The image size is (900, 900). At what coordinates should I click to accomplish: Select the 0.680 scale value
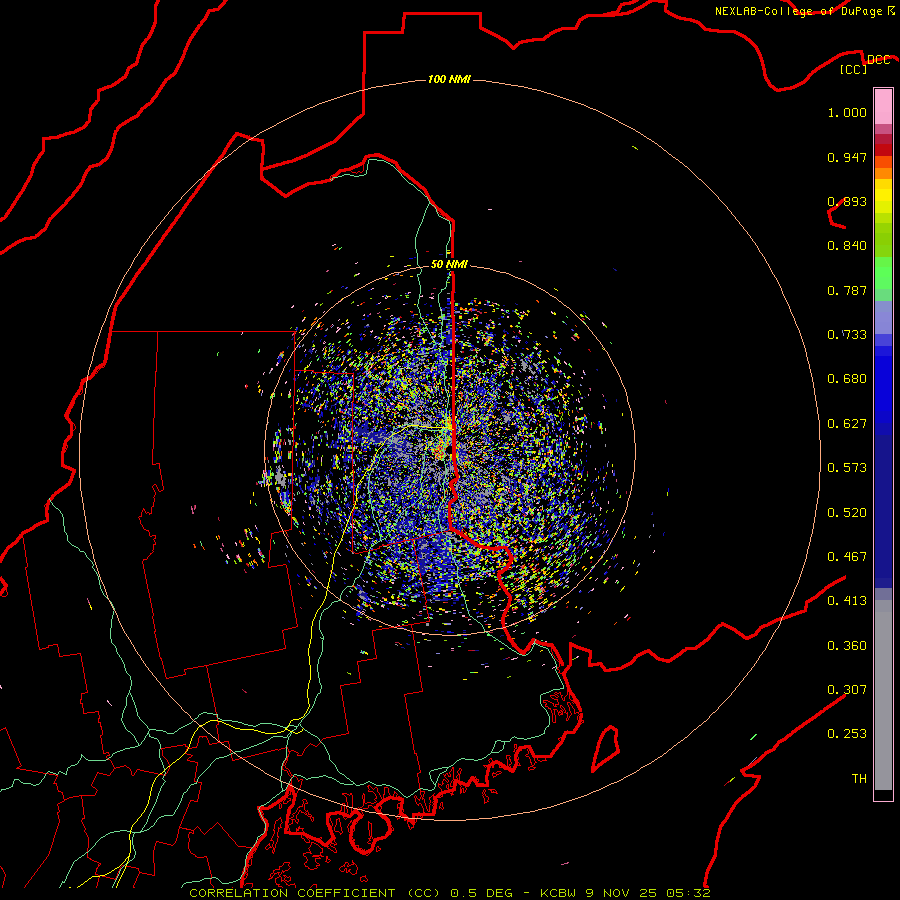point(847,379)
